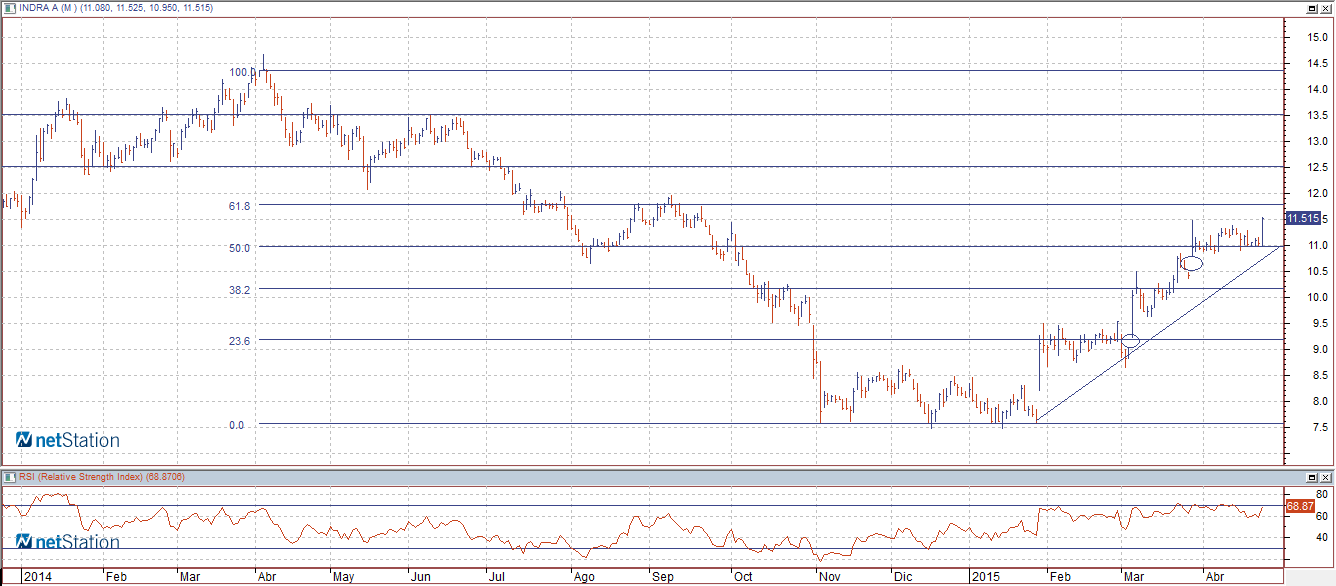Click the 38.2 Fibonacci level label

point(238,289)
